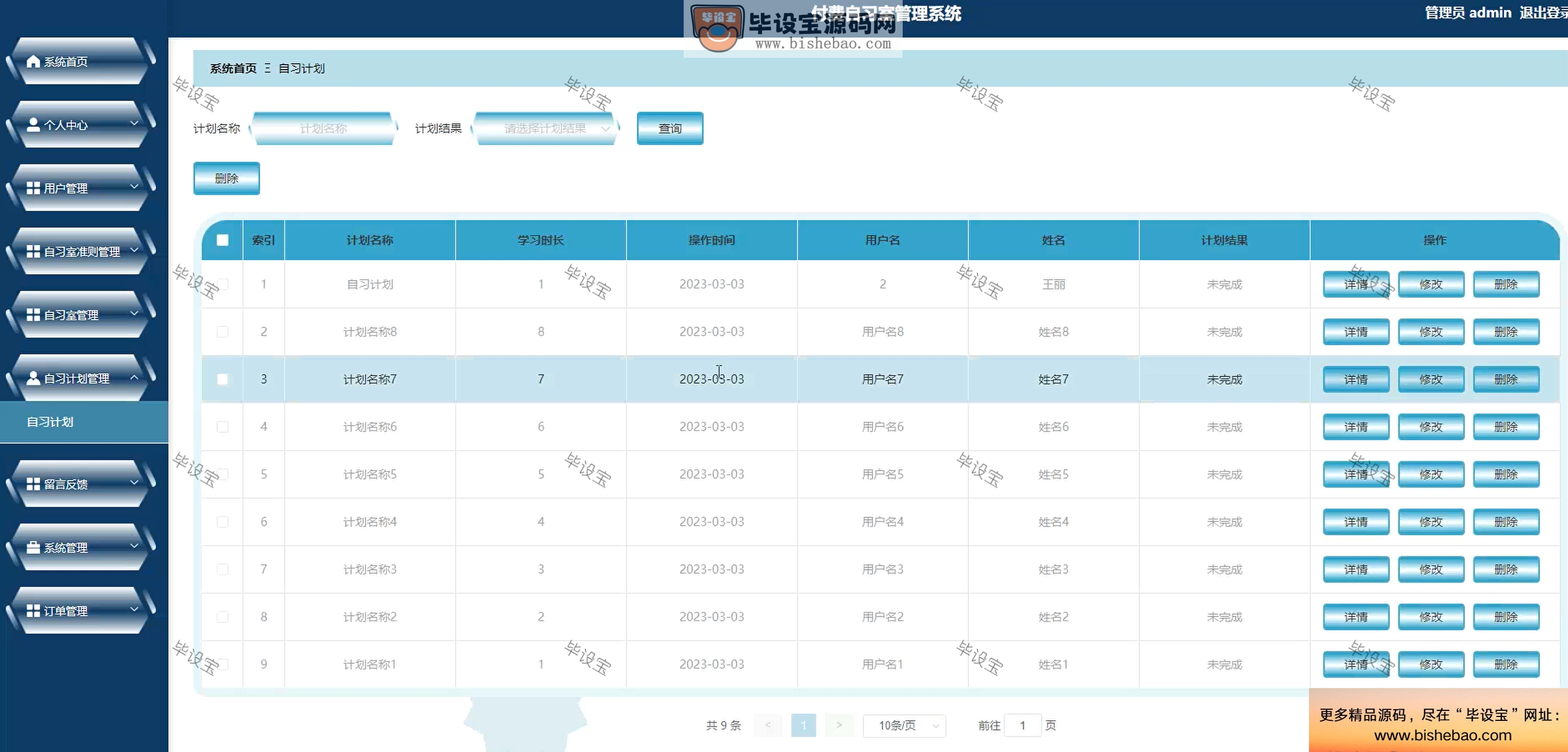The width and height of the screenshot is (1568, 752).
Task: Check the box for row 计划名称7
Action: coord(223,379)
